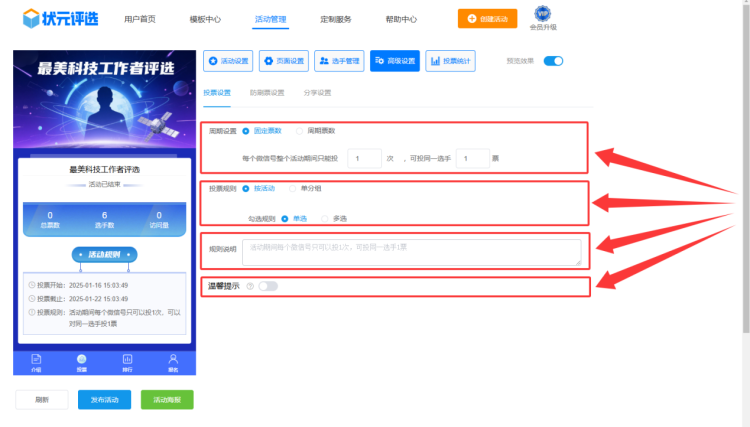Viewport: 750px width, 427px height.
Task: Toggle the 预览效果 switch
Action: [x=553, y=61]
